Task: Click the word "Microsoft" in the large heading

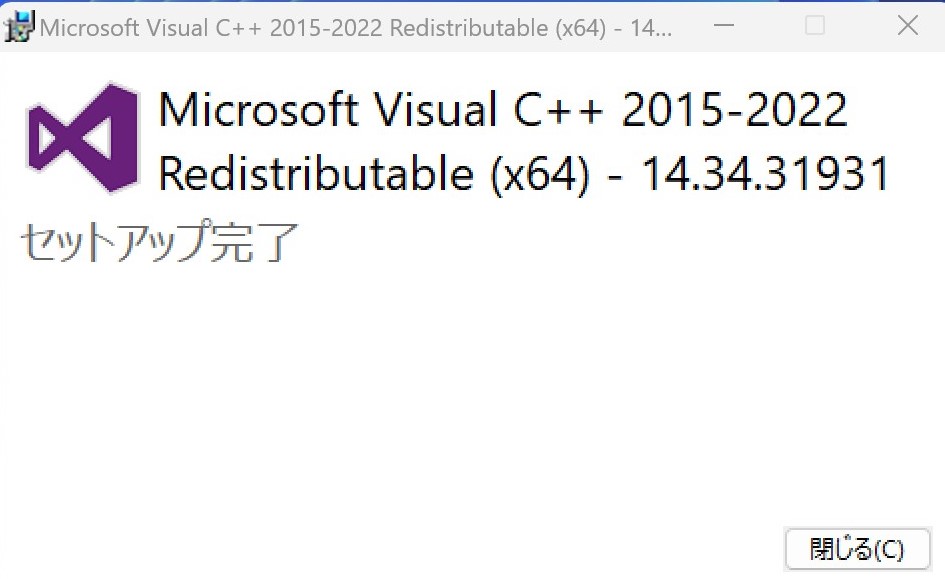Action: [258, 110]
